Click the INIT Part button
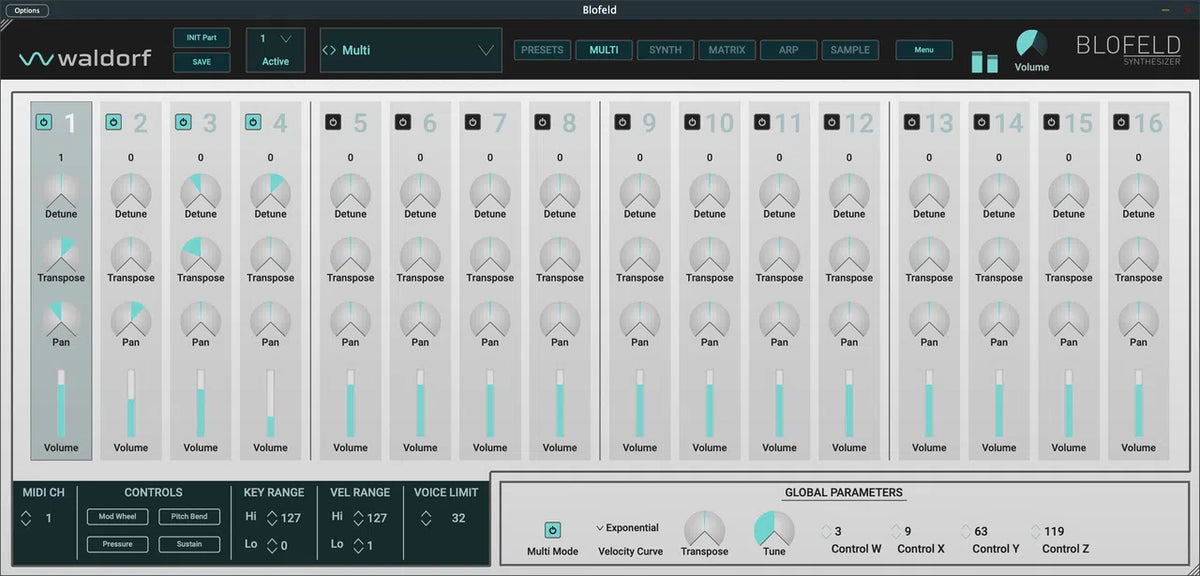Image resolution: width=1200 pixels, height=576 pixels. pyautogui.click(x=201, y=38)
